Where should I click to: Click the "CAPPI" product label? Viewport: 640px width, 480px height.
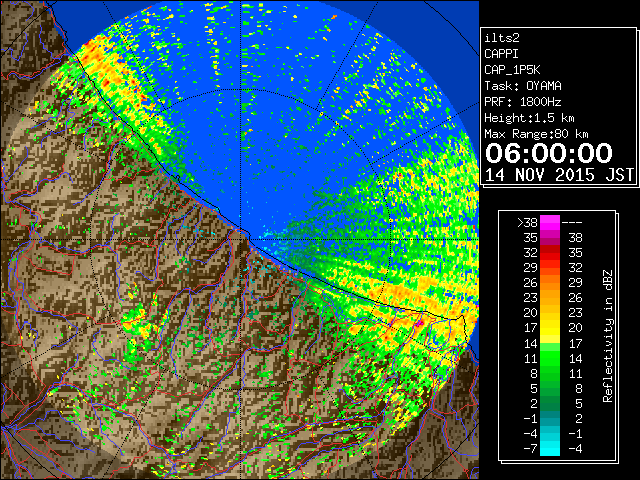tap(501, 54)
